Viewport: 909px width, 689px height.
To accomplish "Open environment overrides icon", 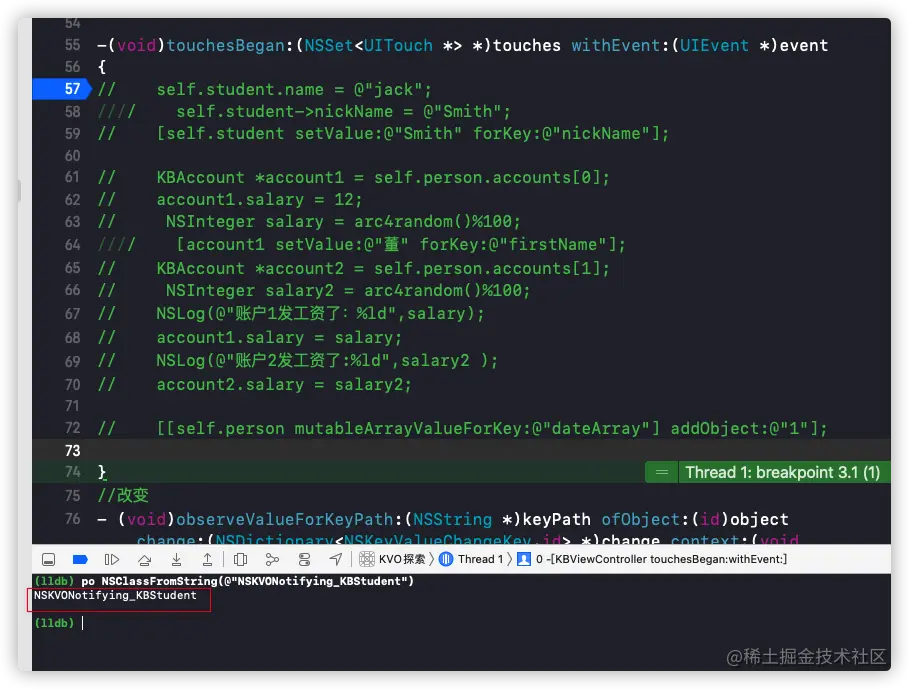I will tap(304, 559).
